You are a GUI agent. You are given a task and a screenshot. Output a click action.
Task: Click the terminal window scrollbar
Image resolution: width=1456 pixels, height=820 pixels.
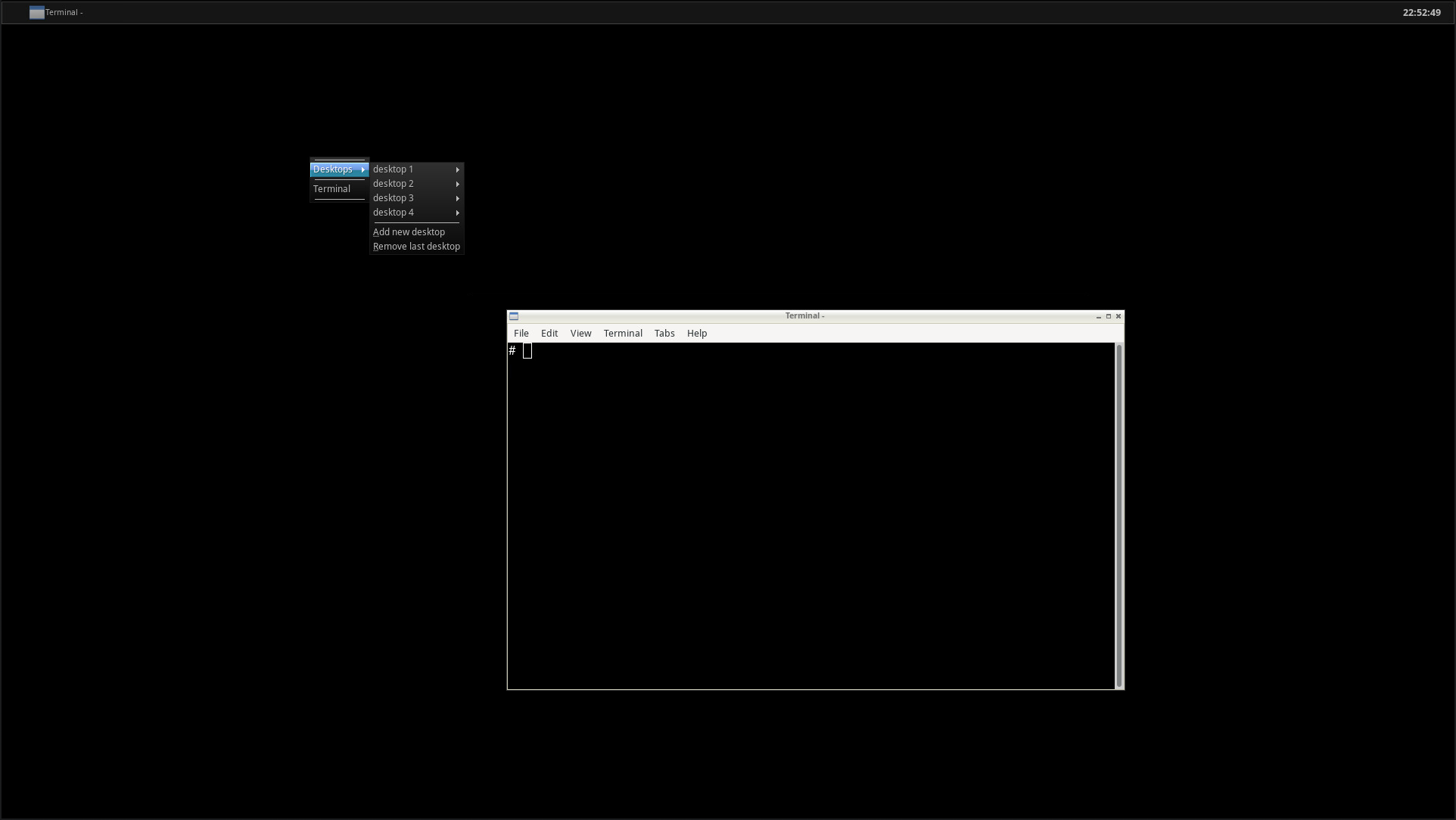point(1118,514)
